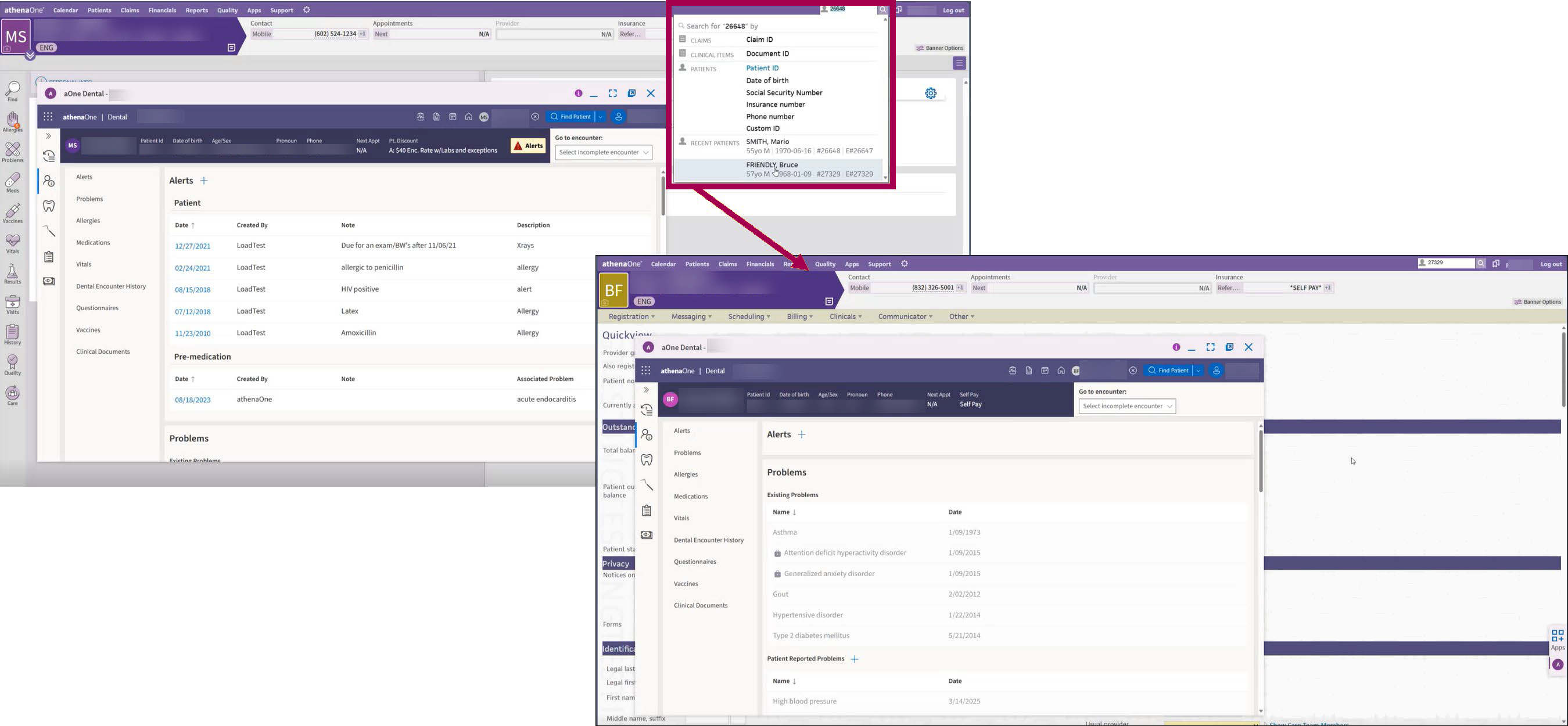
Task: Click the calendar icon in MS dental header
Action: pyautogui.click(x=453, y=117)
